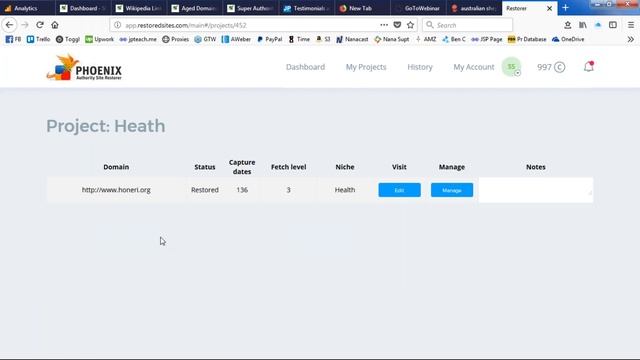Open My Account in navigation
This screenshot has height=360, width=640.
[x=473, y=67]
